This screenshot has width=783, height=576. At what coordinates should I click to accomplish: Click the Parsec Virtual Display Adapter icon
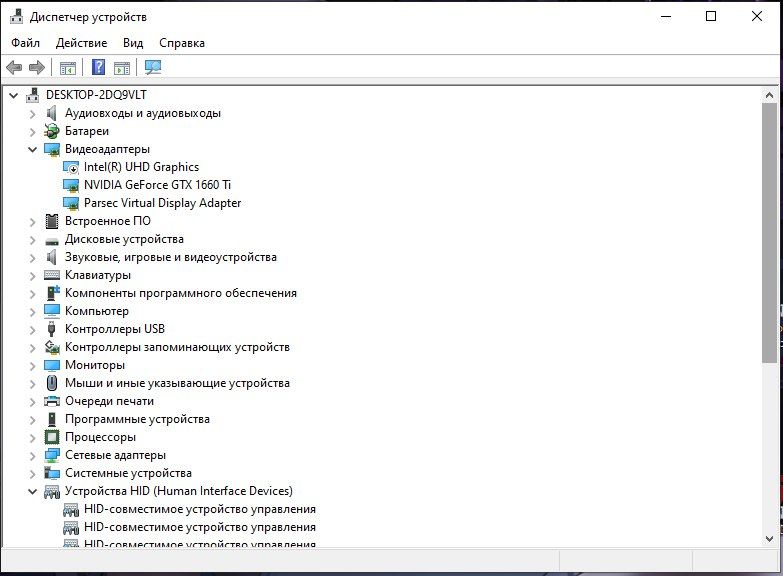(x=71, y=203)
